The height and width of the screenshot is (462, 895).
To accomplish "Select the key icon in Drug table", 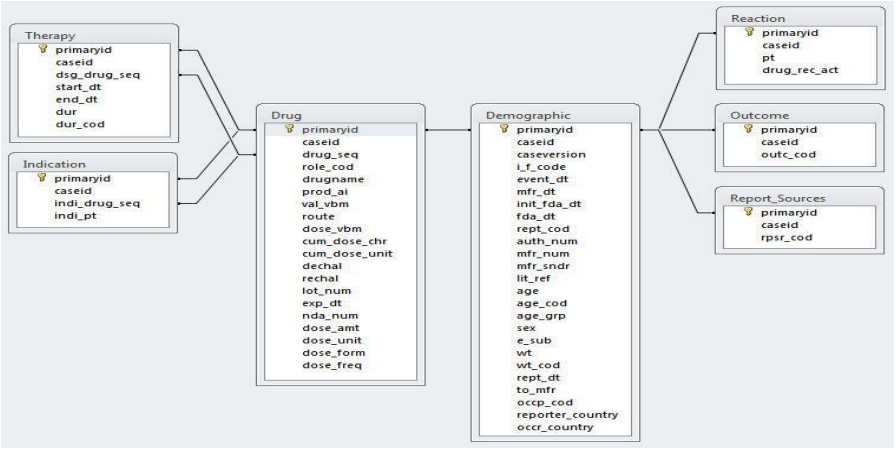I will click(291, 129).
